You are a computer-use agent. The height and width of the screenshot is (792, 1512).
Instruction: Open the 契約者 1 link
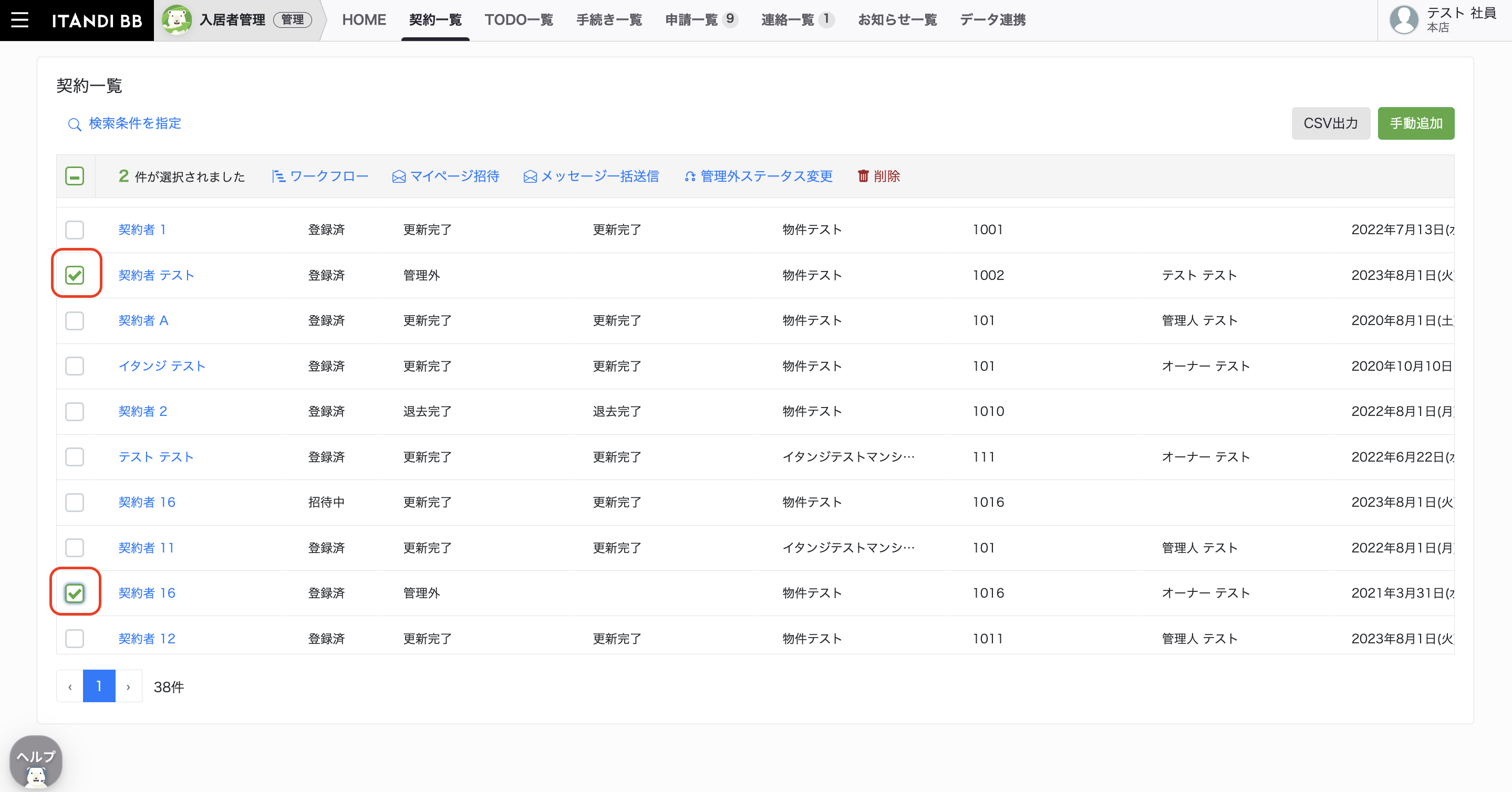point(142,230)
